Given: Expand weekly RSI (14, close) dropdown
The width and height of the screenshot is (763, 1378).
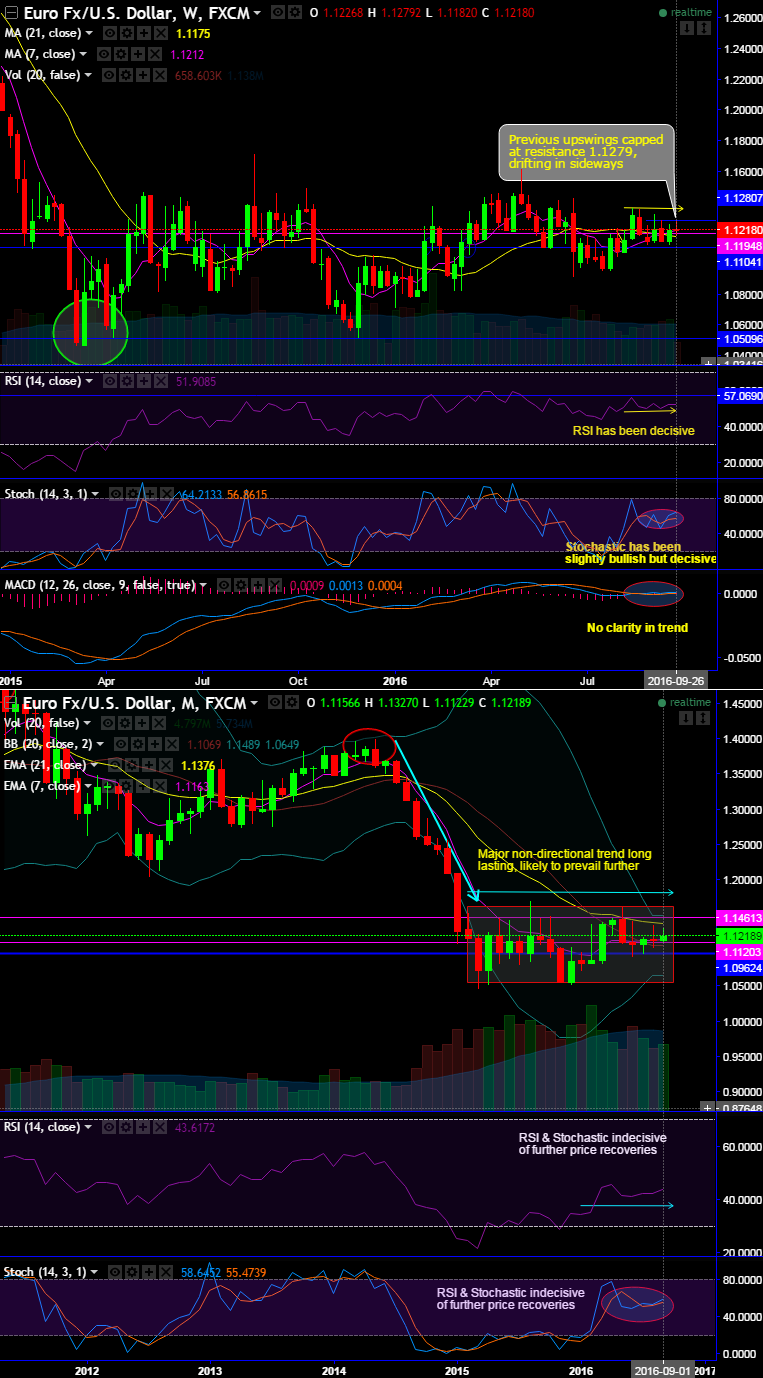Looking at the screenshot, I should click(x=89, y=381).
